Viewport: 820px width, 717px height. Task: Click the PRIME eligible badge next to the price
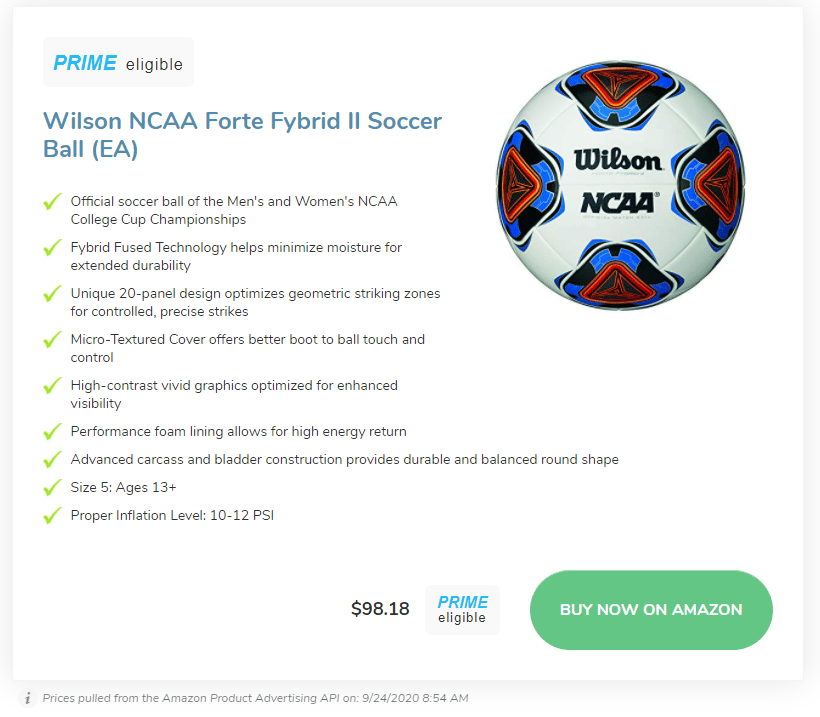[x=462, y=609]
